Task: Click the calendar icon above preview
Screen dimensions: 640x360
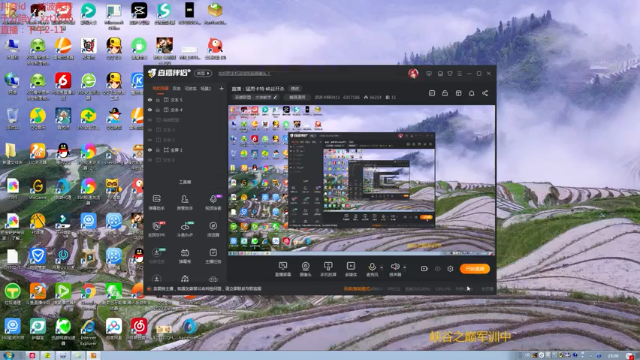Action: pyautogui.click(x=432, y=93)
